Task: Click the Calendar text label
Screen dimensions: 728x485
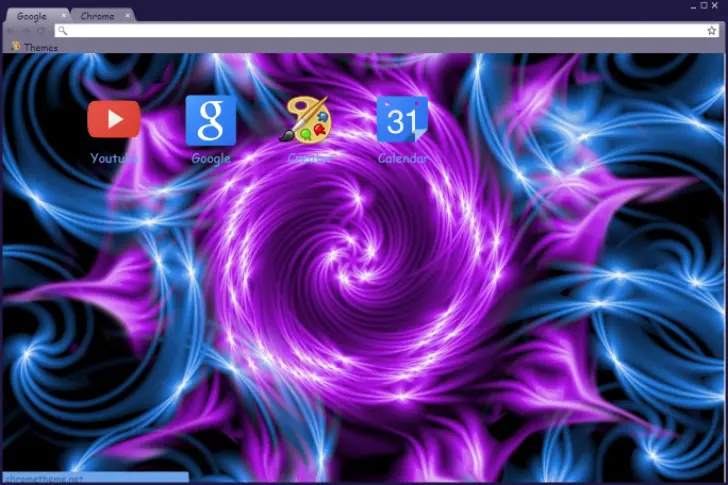Action: [x=403, y=158]
